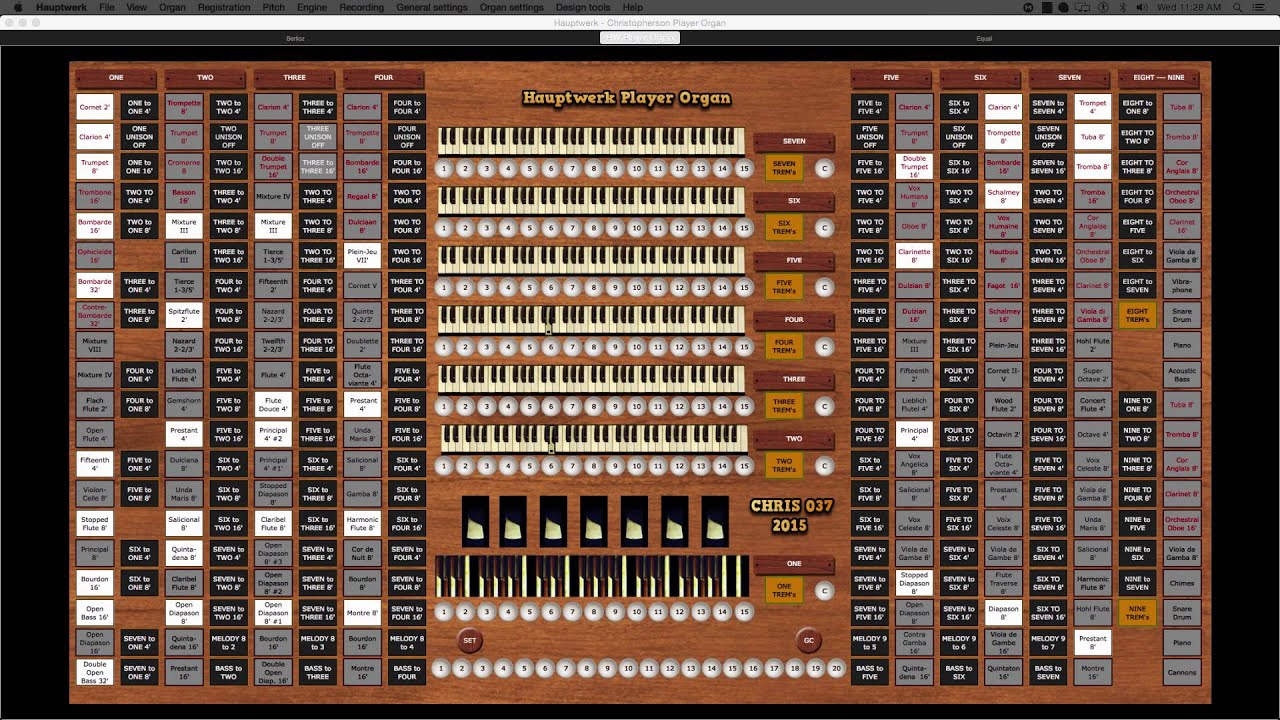1280x720 pixels.
Task: Click the round SET piston
Action: coord(469,640)
